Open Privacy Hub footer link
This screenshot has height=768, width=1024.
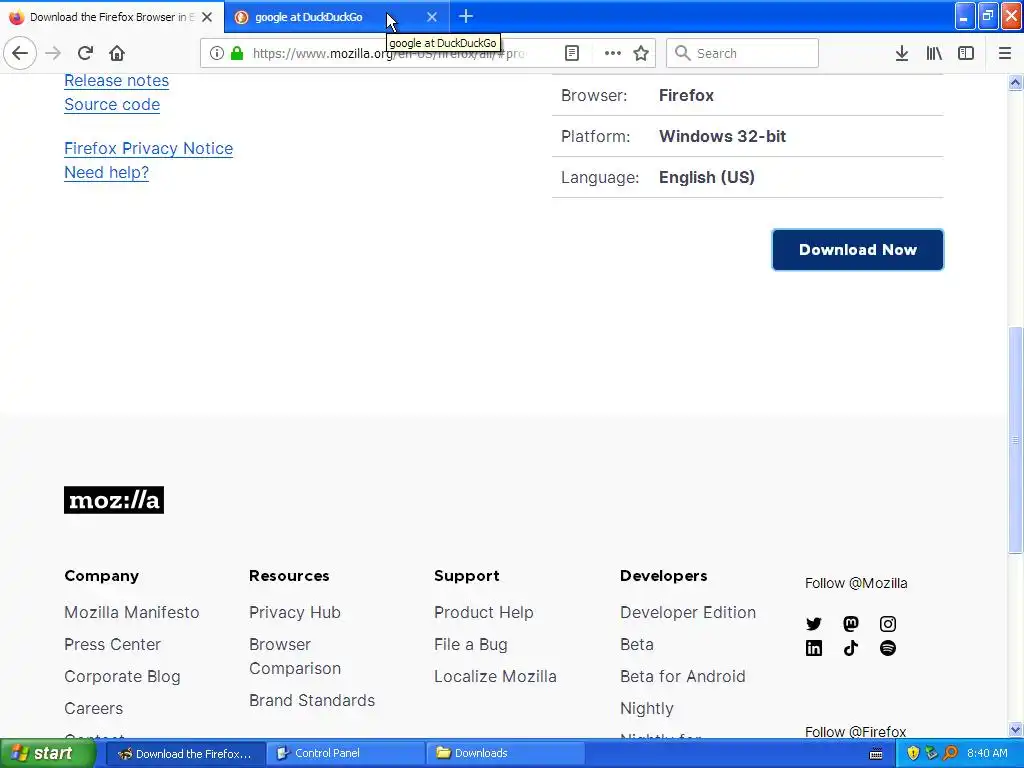(x=295, y=613)
